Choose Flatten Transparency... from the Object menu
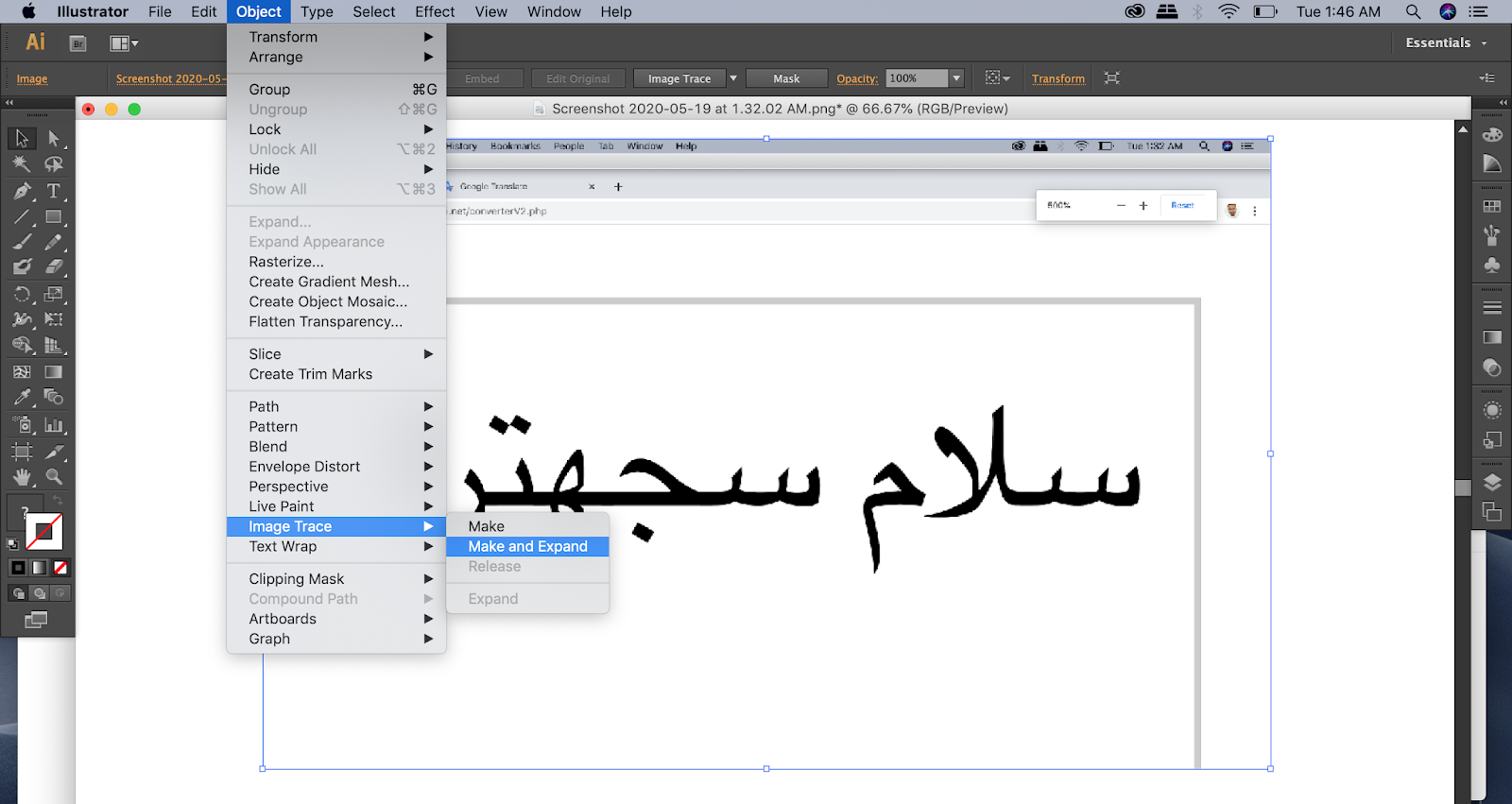Image resolution: width=1512 pixels, height=804 pixels. coord(336,322)
